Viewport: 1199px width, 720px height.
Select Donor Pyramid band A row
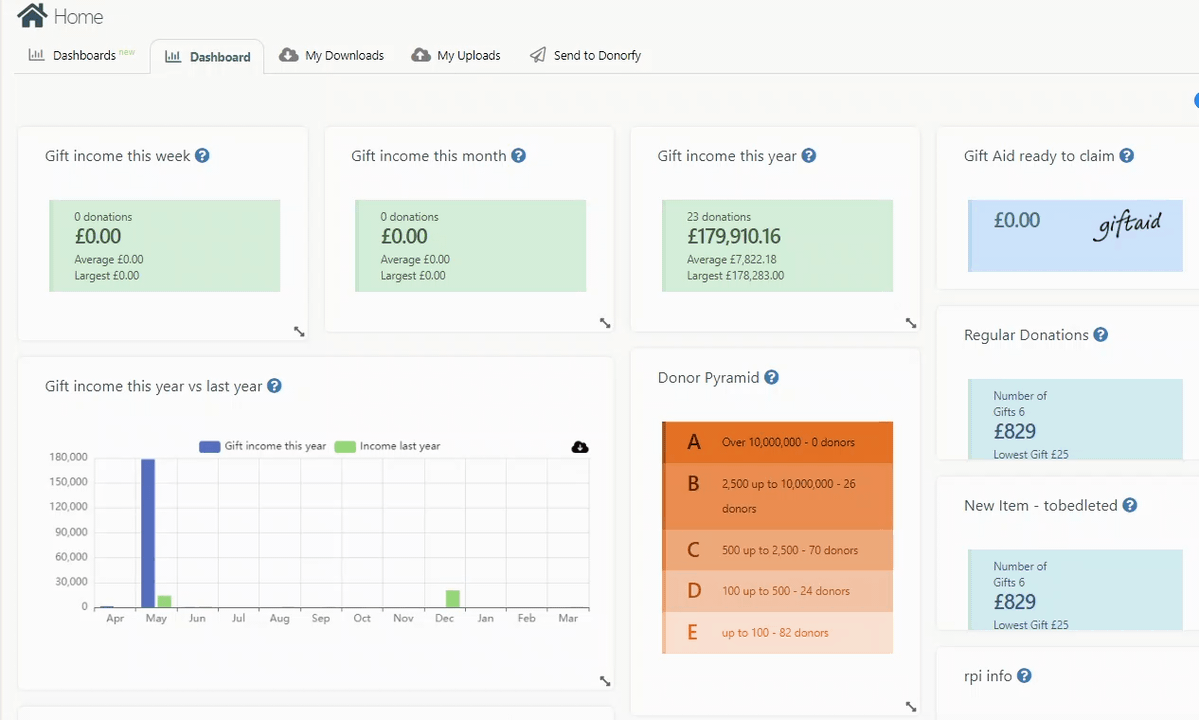point(778,442)
